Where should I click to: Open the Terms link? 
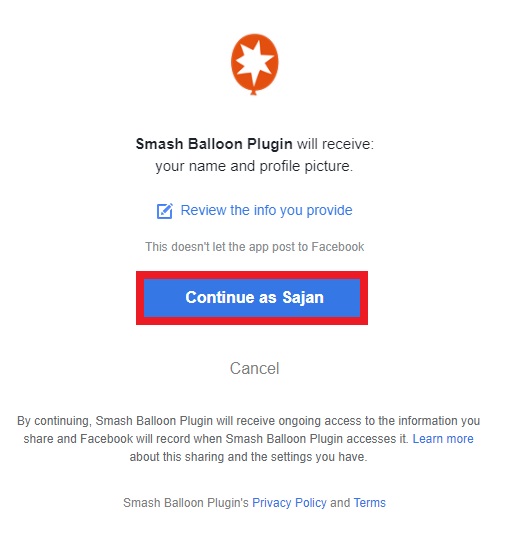pyautogui.click(x=370, y=503)
